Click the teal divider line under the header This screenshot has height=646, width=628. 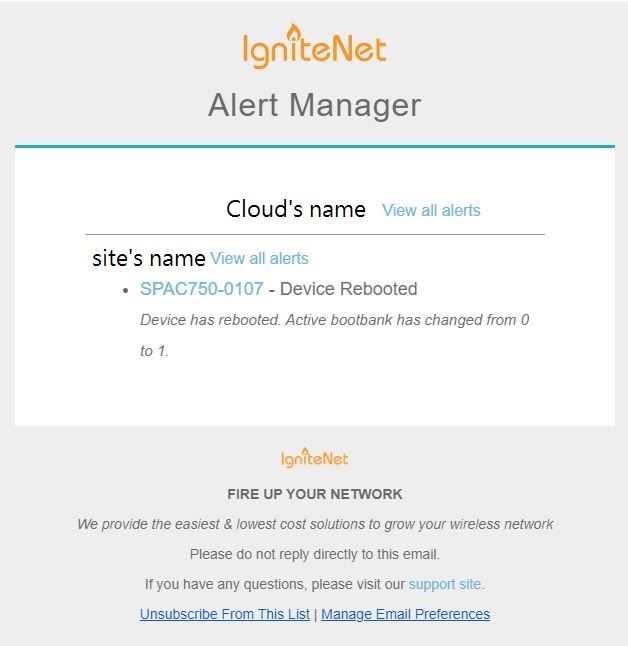point(315,146)
